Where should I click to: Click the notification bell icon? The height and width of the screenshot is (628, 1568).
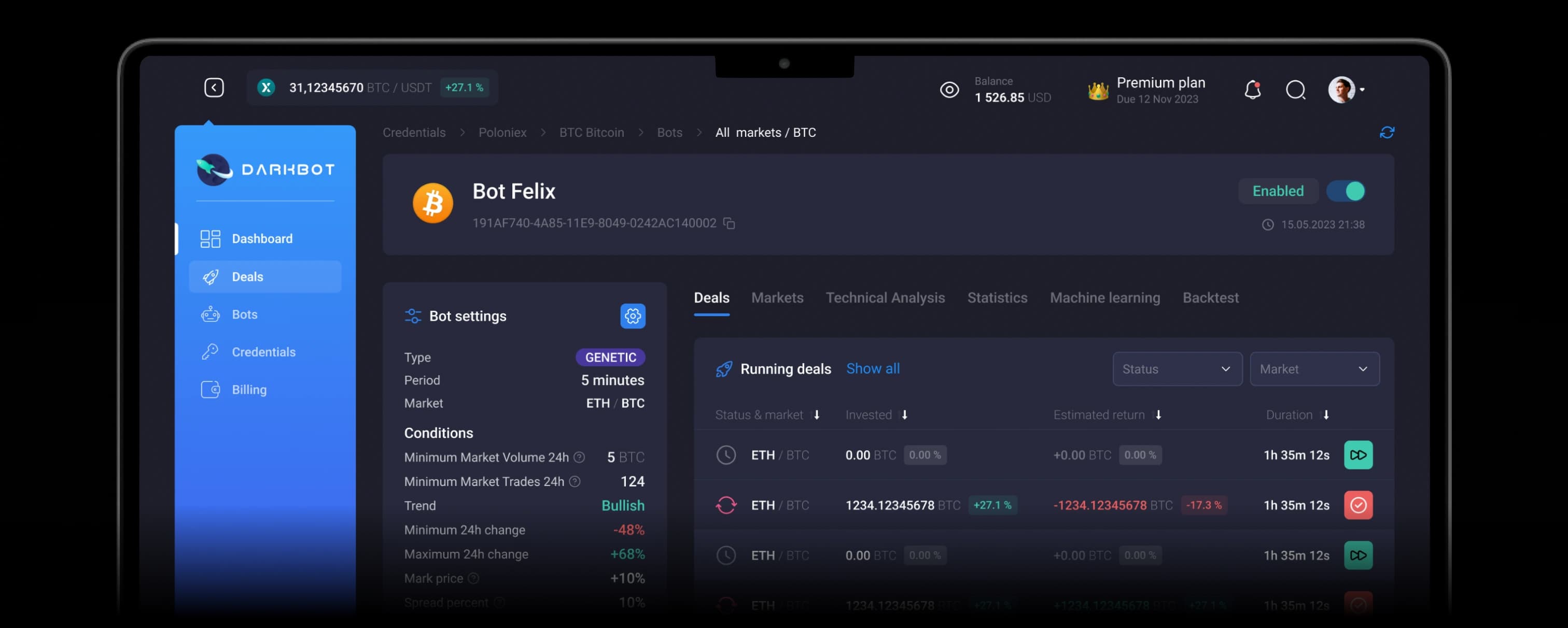(x=1252, y=90)
